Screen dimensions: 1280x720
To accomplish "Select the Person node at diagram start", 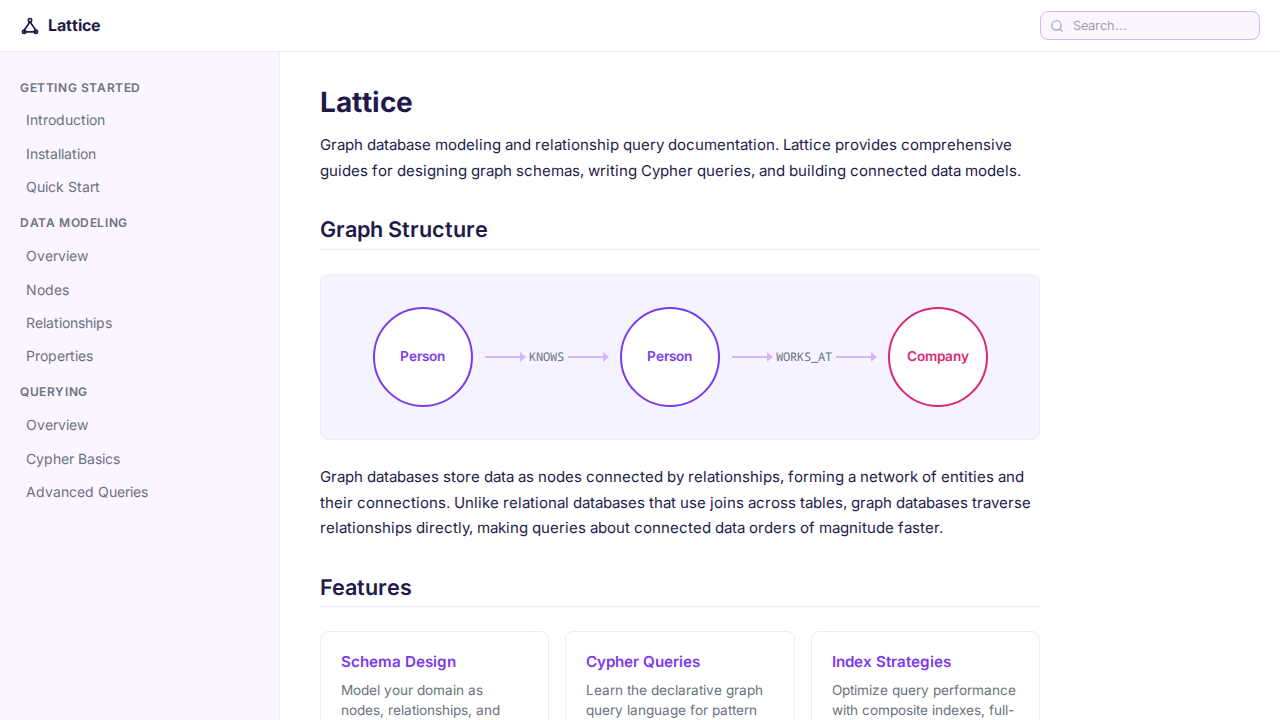I will coord(422,356).
